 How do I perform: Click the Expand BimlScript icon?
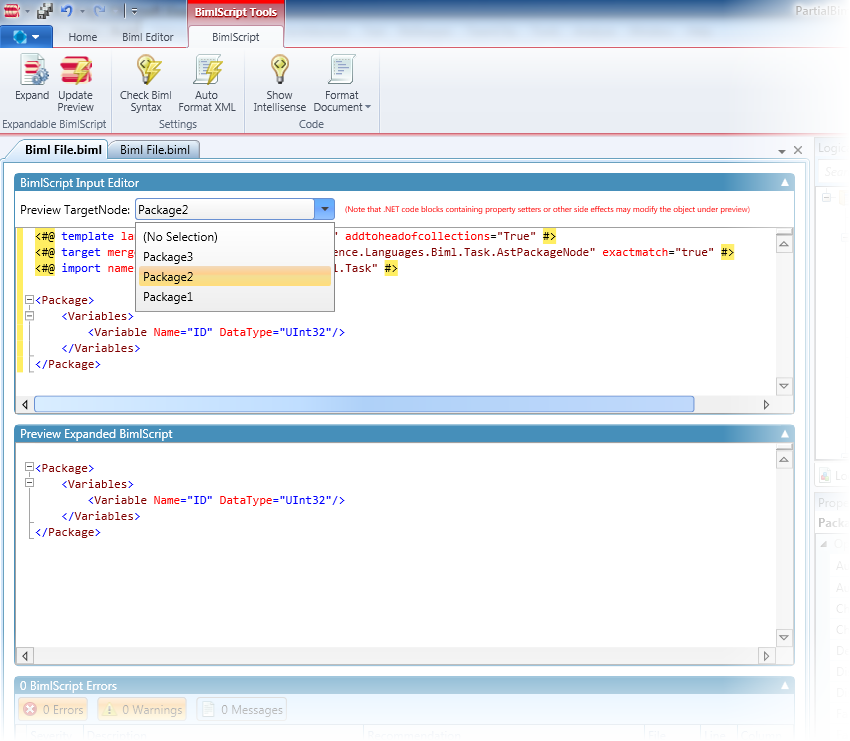[33, 77]
